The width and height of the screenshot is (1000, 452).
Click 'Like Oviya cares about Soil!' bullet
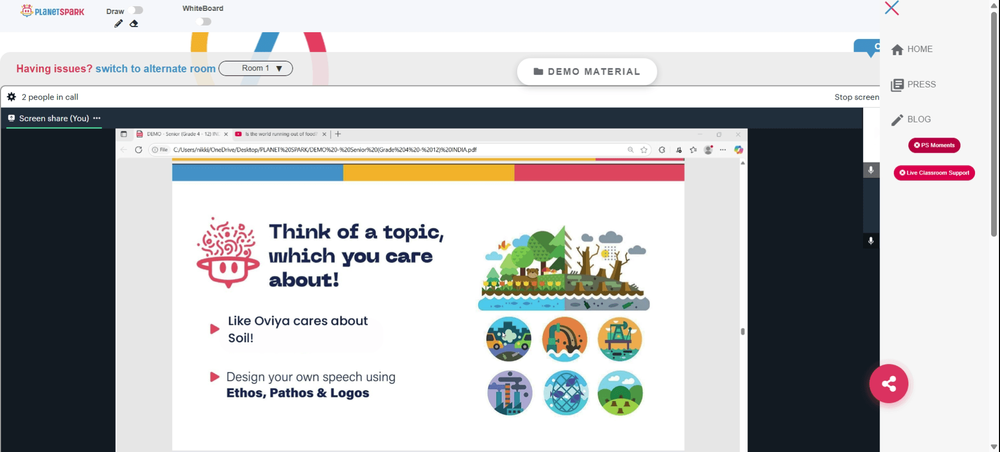pos(297,329)
